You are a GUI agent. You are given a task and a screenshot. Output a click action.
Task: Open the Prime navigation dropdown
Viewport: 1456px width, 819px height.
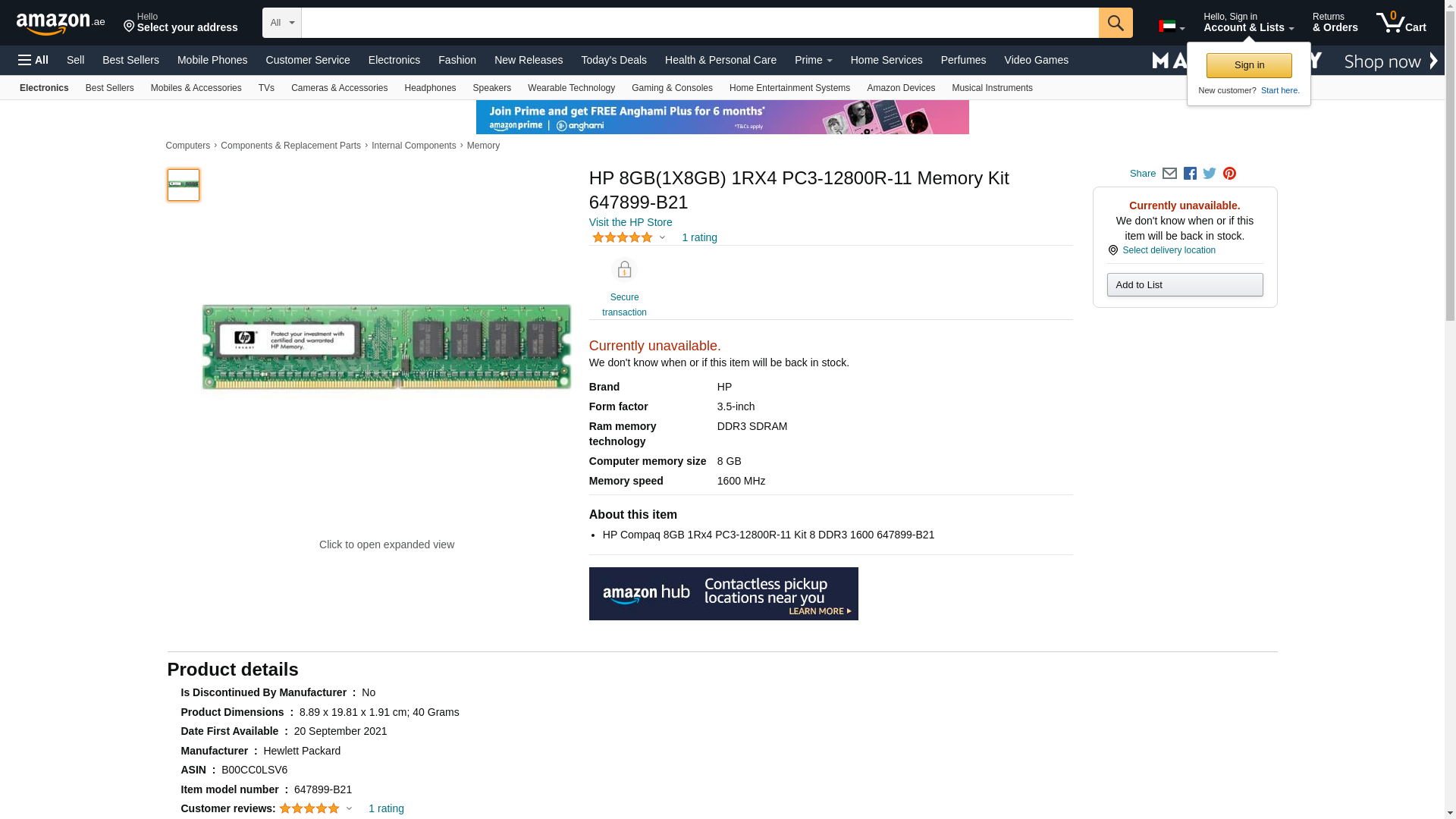(813, 60)
